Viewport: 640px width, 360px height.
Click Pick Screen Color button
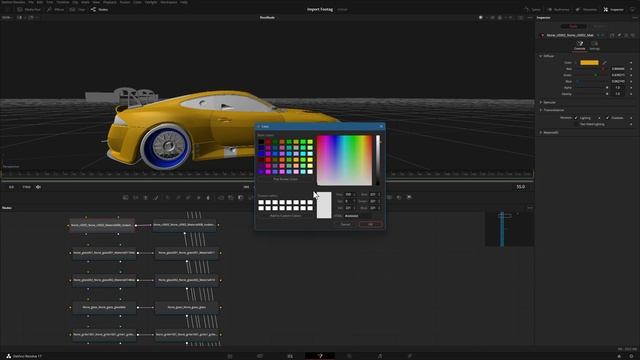click(x=285, y=179)
